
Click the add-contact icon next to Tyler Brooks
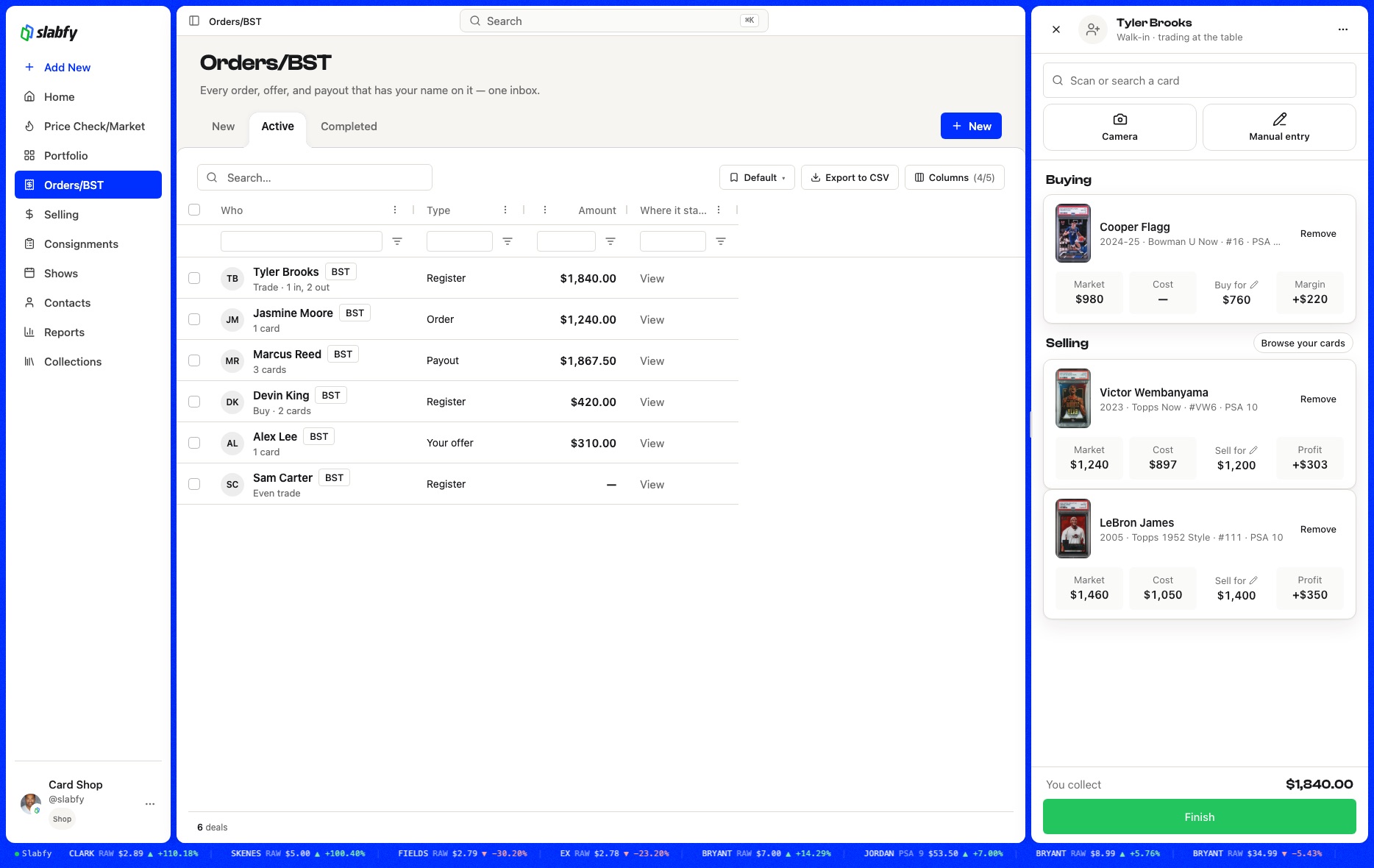1093,29
